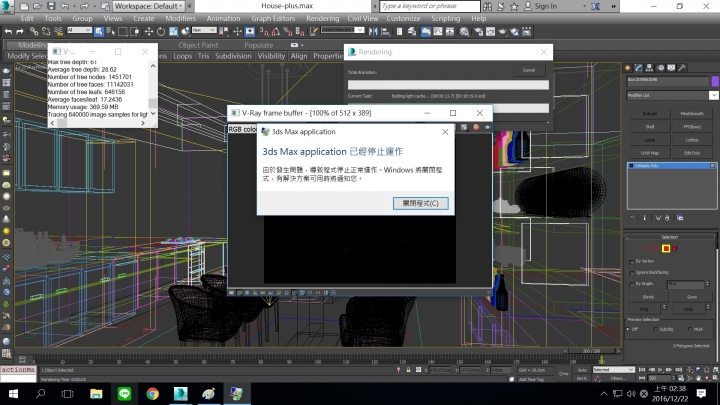
Task: Open the Sign In dropdown arrow
Action: (584, 6)
